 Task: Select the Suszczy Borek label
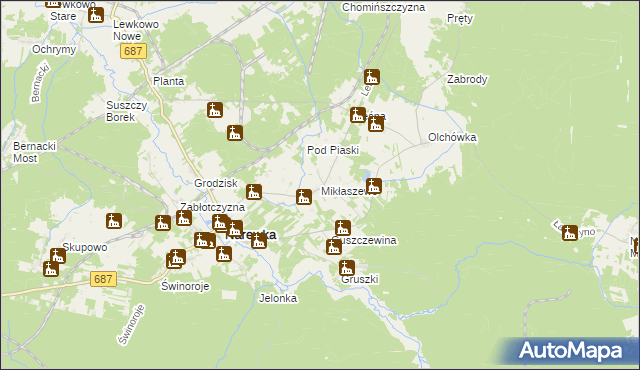click(127, 111)
